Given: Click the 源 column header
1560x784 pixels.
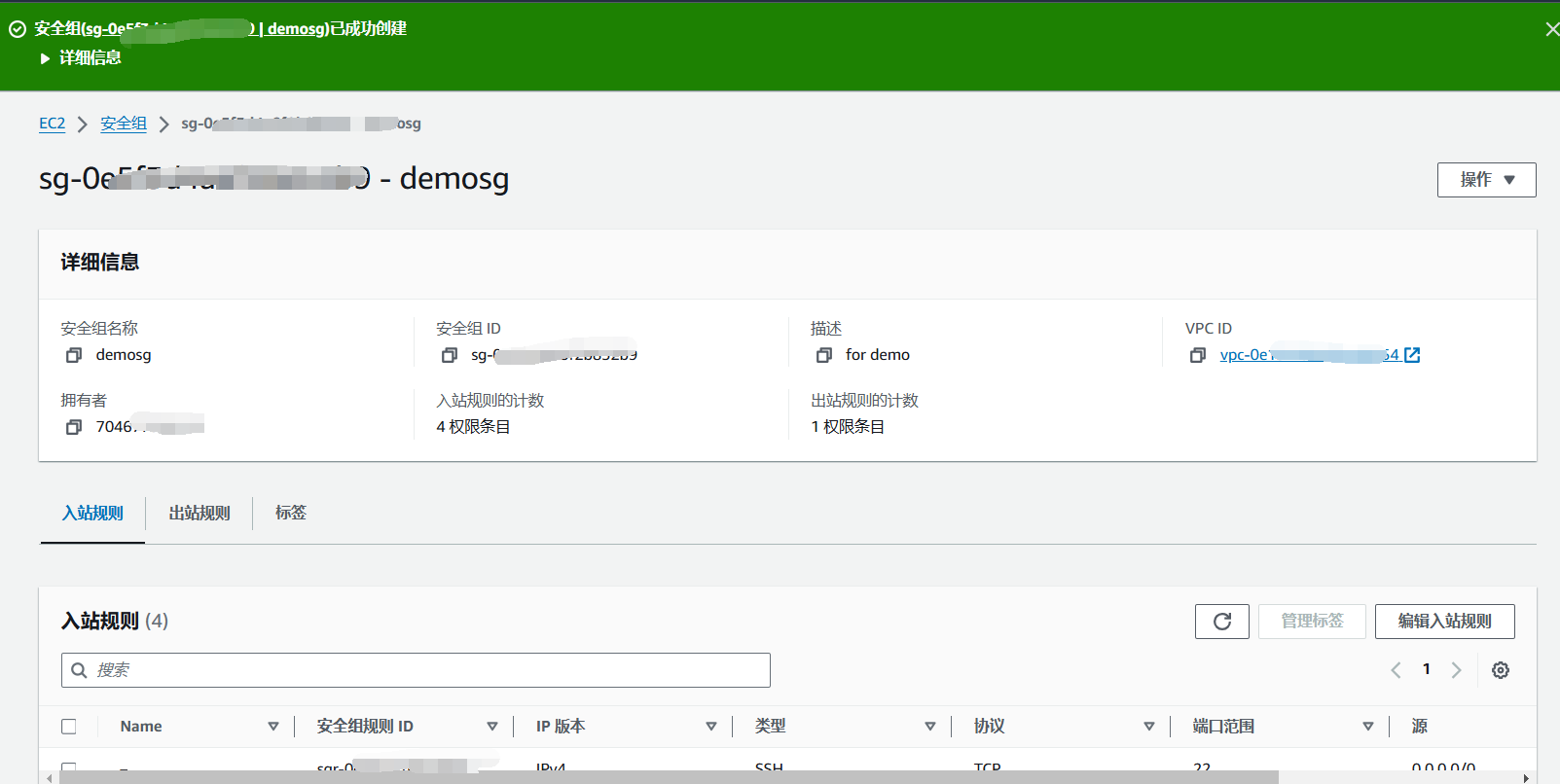Looking at the screenshot, I should tap(1420, 727).
